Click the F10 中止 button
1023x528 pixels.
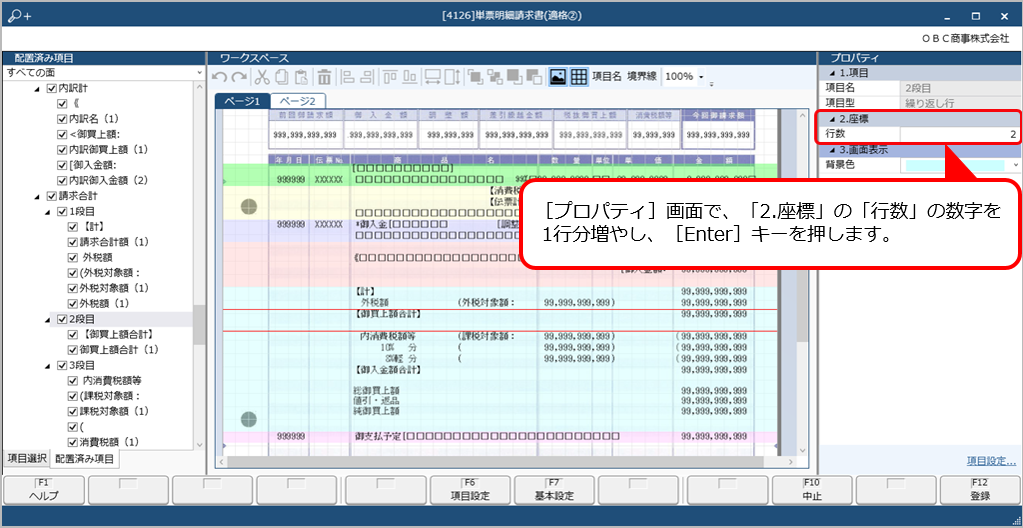tap(812, 489)
